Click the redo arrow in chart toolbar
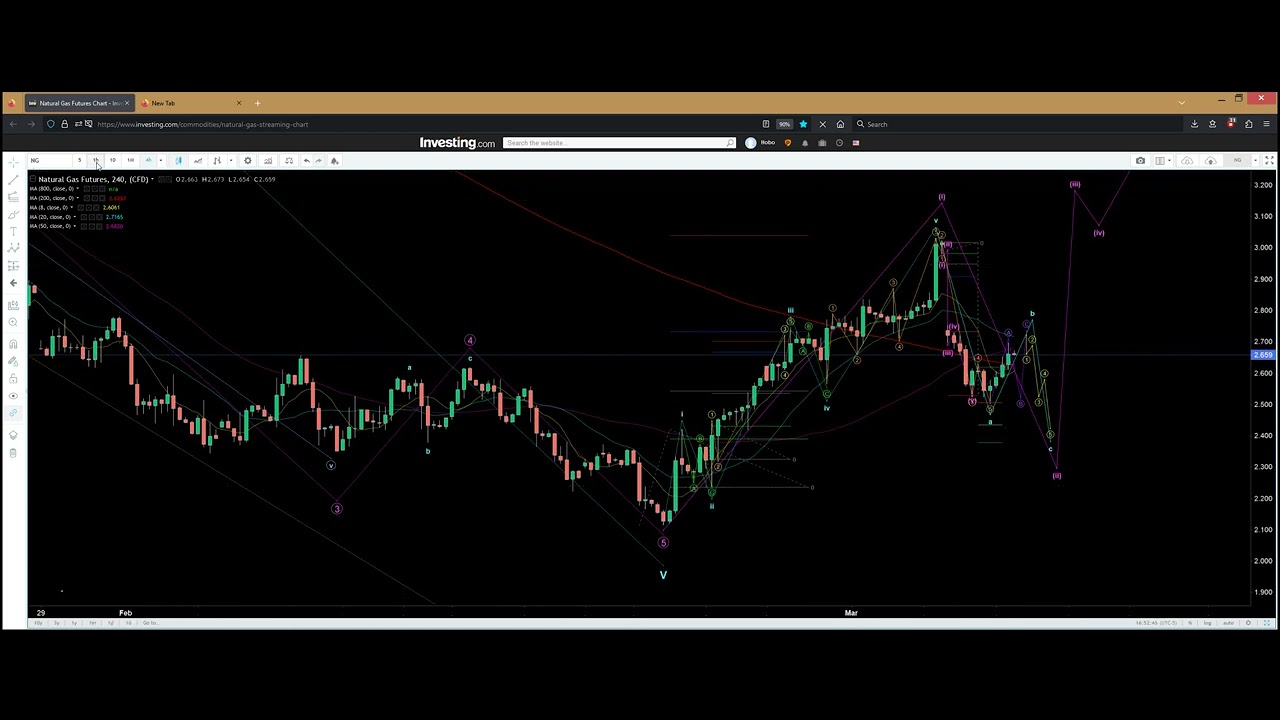The width and height of the screenshot is (1280, 720). pyautogui.click(x=318, y=160)
